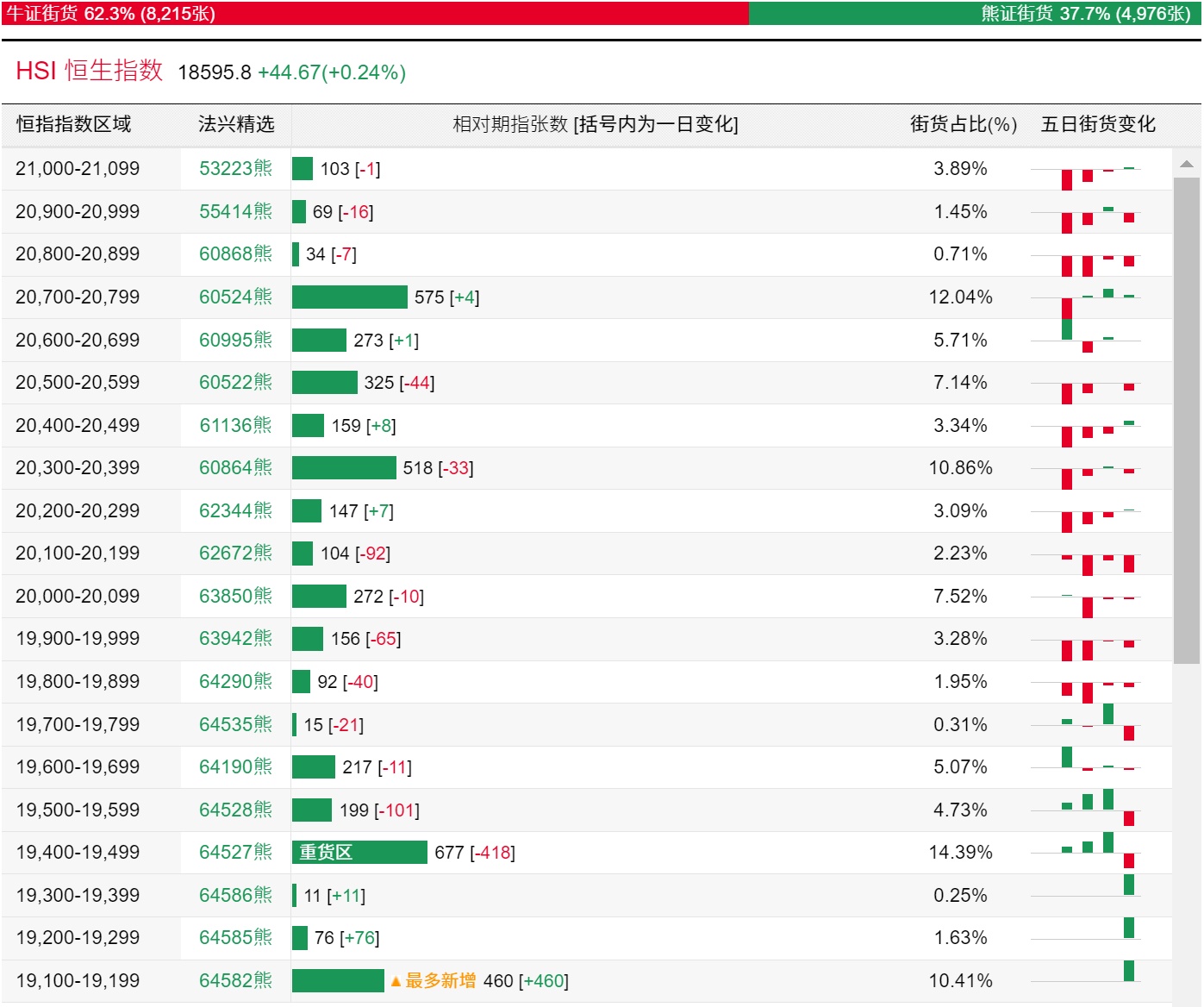Click the green bar in 20,300-20,399 row
Screen dimensions: 1204x1007
click(x=344, y=468)
